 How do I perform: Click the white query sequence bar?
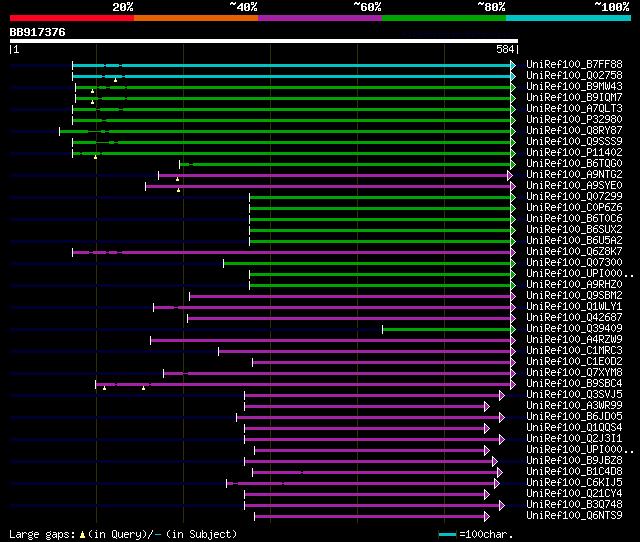point(264,41)
